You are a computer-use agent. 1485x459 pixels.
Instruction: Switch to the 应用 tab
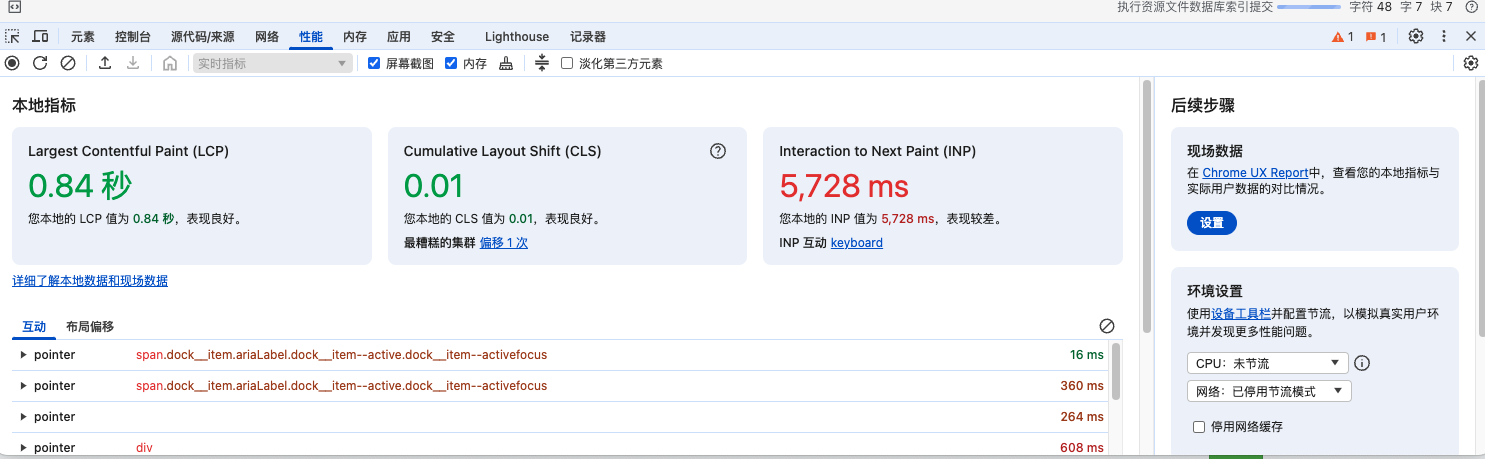(399, 37)
